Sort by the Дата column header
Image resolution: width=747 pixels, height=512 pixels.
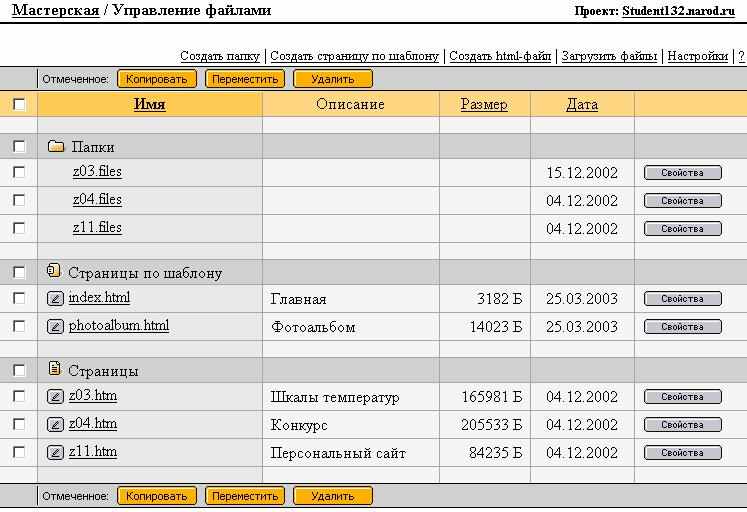(582, 104)
